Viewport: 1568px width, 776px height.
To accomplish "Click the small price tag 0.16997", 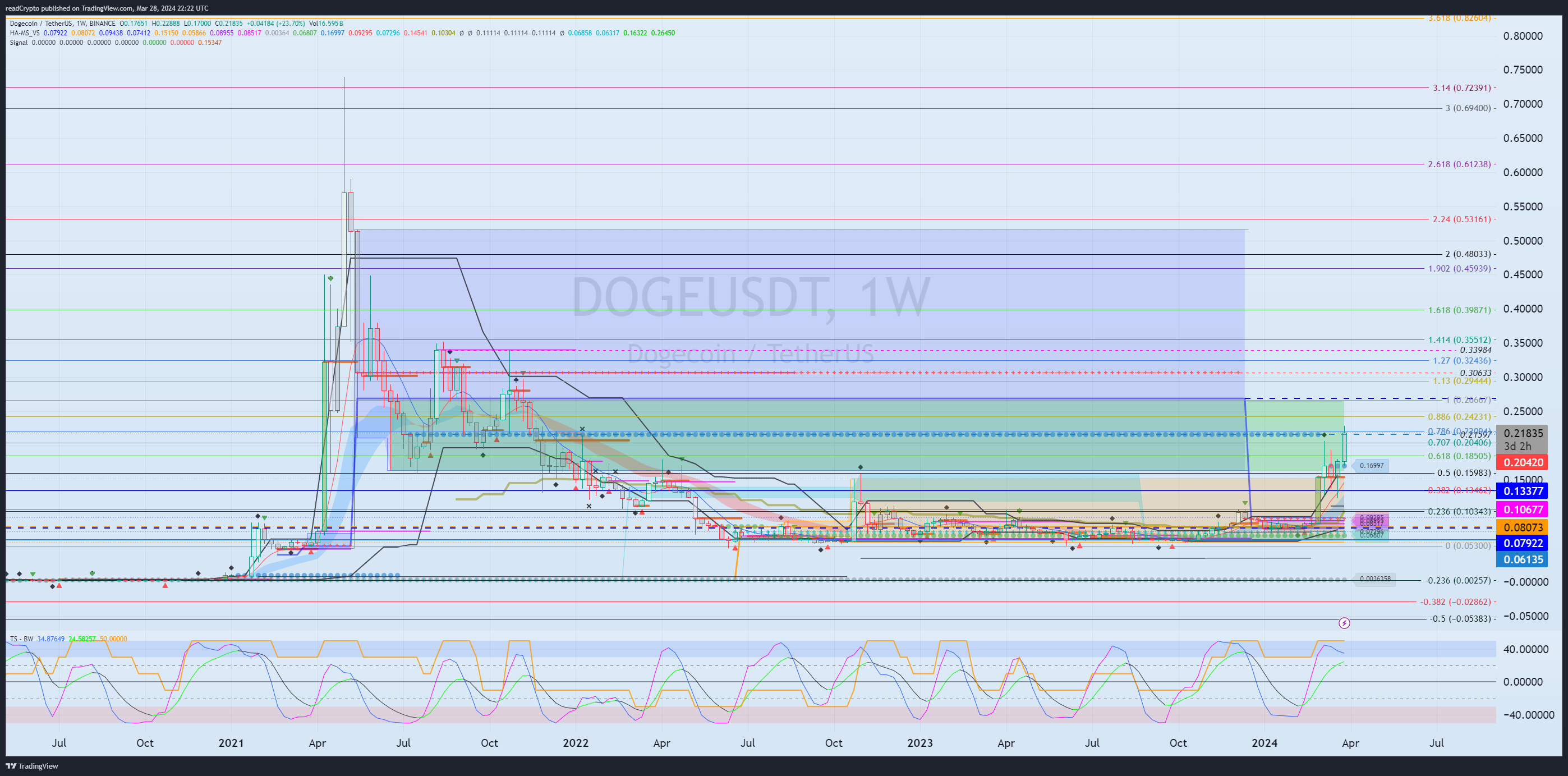I will pyautogui.click(x=1372, y=466).
